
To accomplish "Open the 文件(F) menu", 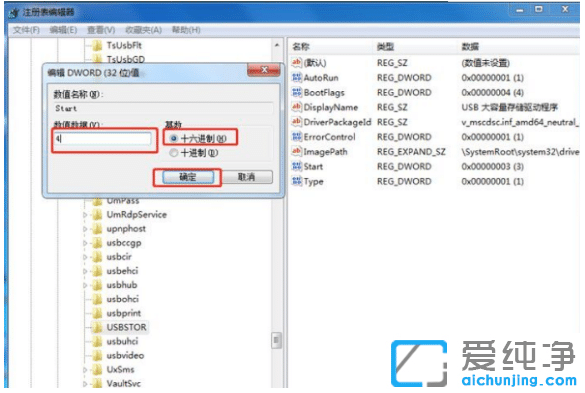I will pos(26,30).
